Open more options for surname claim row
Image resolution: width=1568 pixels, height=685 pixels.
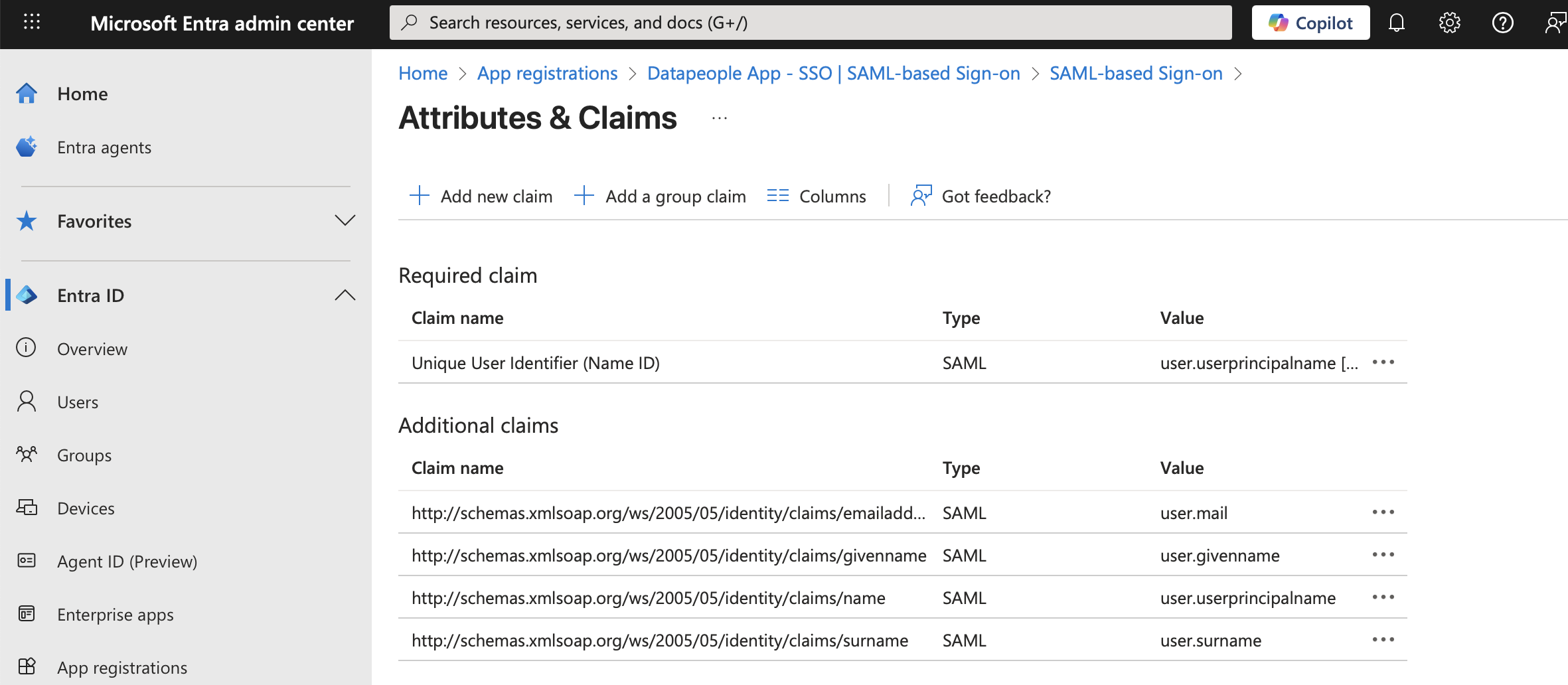(1383, 640)
